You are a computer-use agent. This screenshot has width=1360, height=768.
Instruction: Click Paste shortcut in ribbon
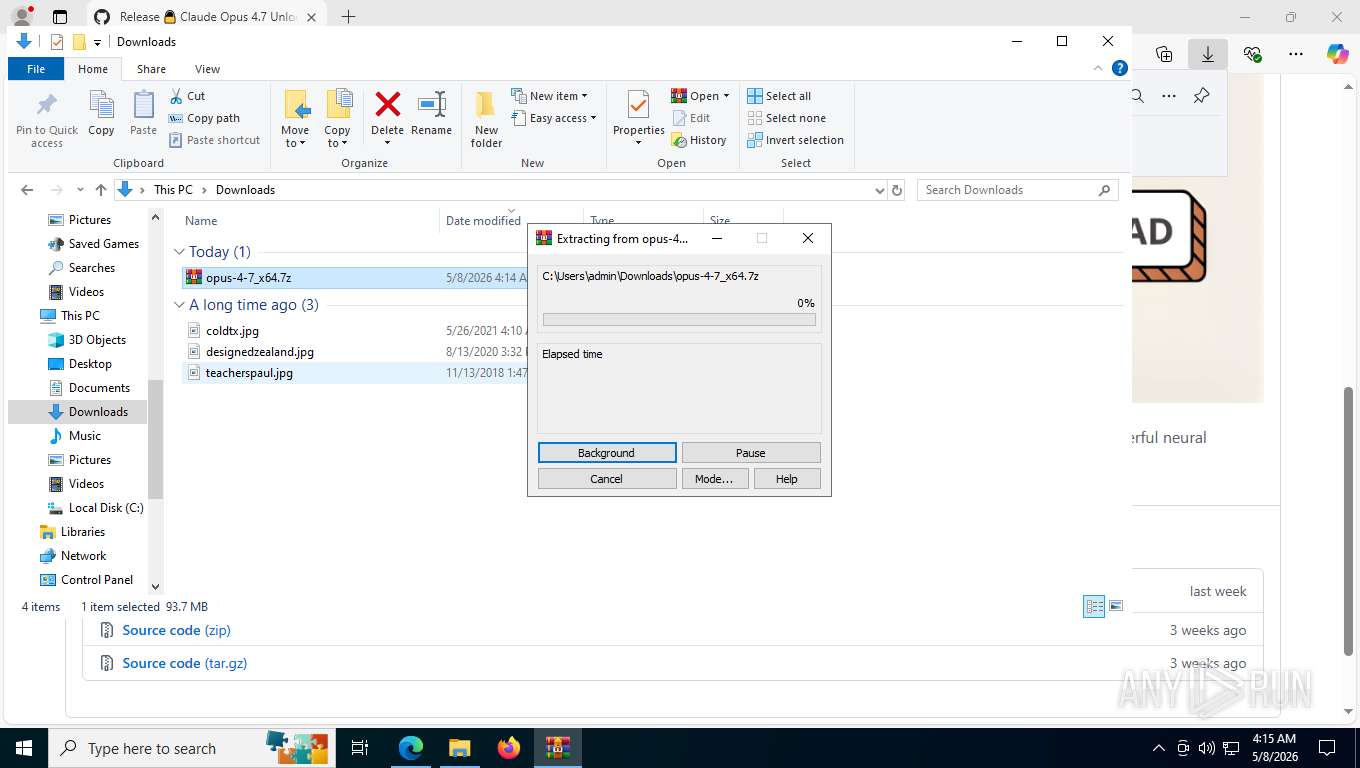214,140
